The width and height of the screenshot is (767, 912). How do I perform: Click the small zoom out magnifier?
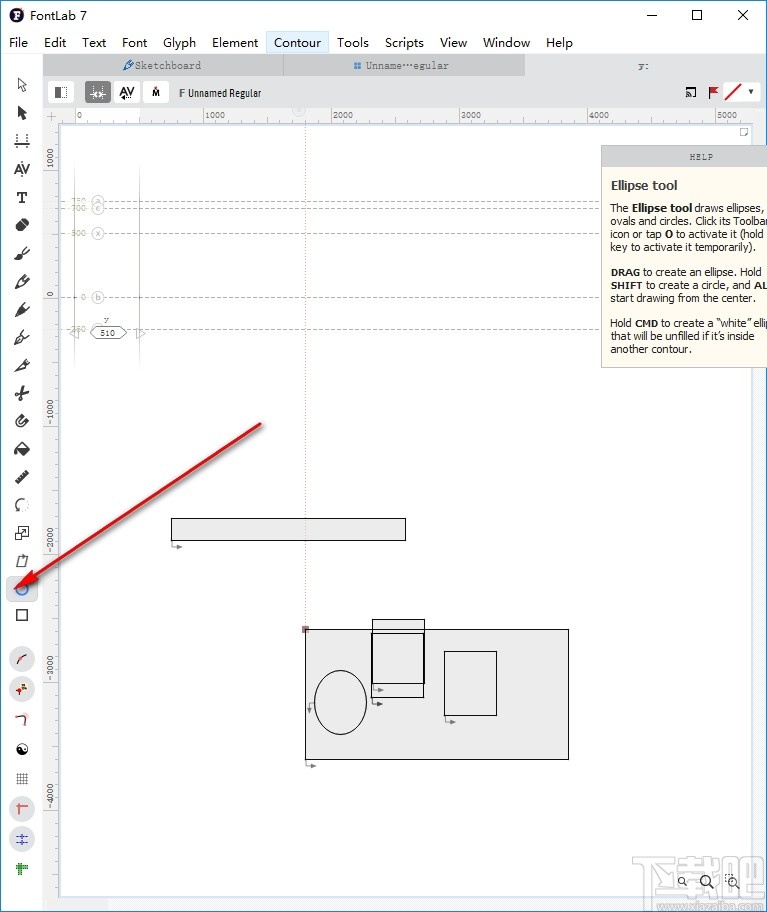tap(682, 881)
